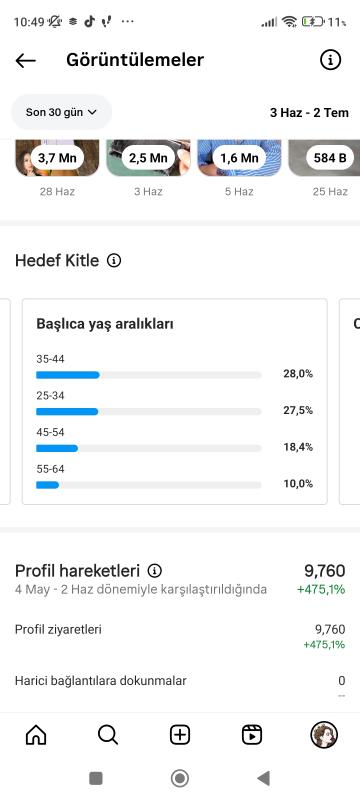Open info icon beside Görüntülemeler title
The height and width of the screenshot is (800, 360).
[x=330, y=60]
